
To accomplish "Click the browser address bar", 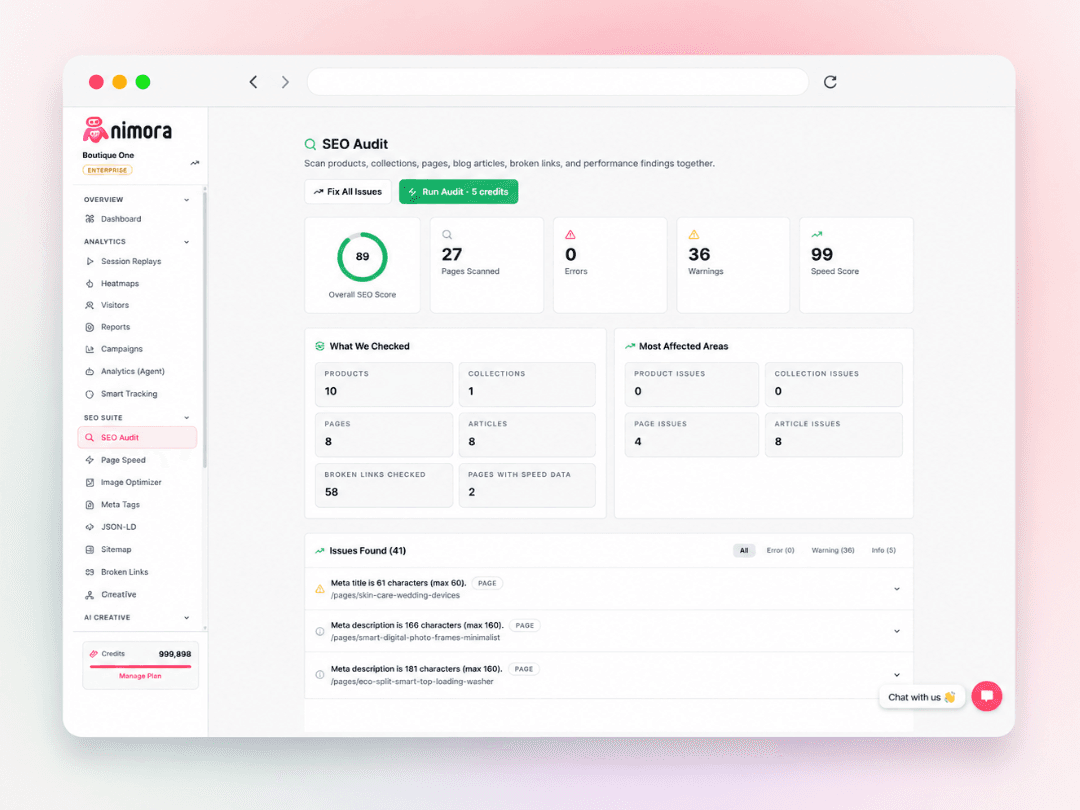I will tap(557, 82).
